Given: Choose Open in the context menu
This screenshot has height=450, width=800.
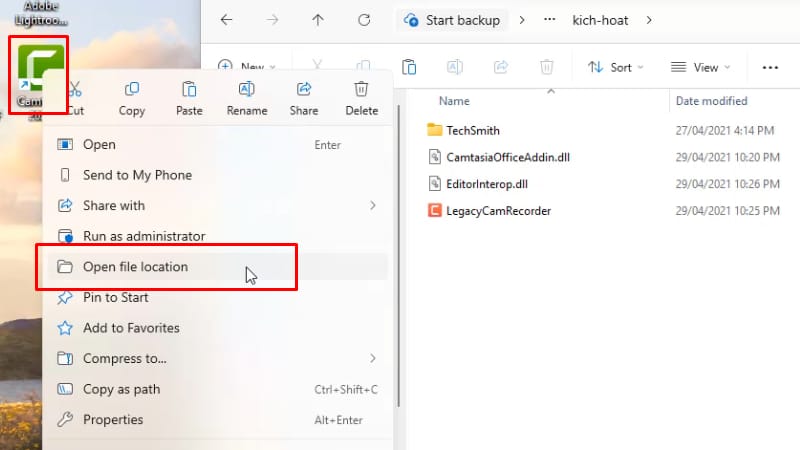Looking at the screenshot, I should pos(218,144).
